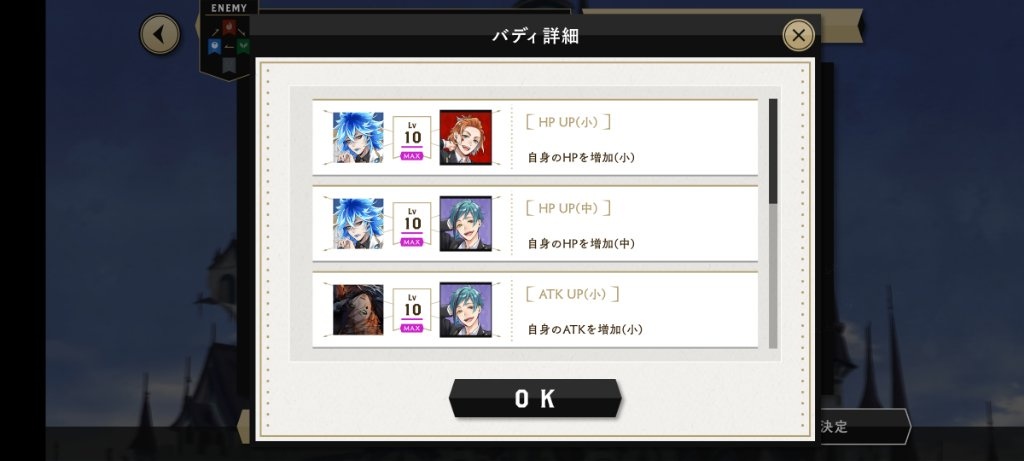Select the HP UP(小) buddy bonus title
Image resolution: width=1024 pixels, height=461 pixels.
(568, 122)
